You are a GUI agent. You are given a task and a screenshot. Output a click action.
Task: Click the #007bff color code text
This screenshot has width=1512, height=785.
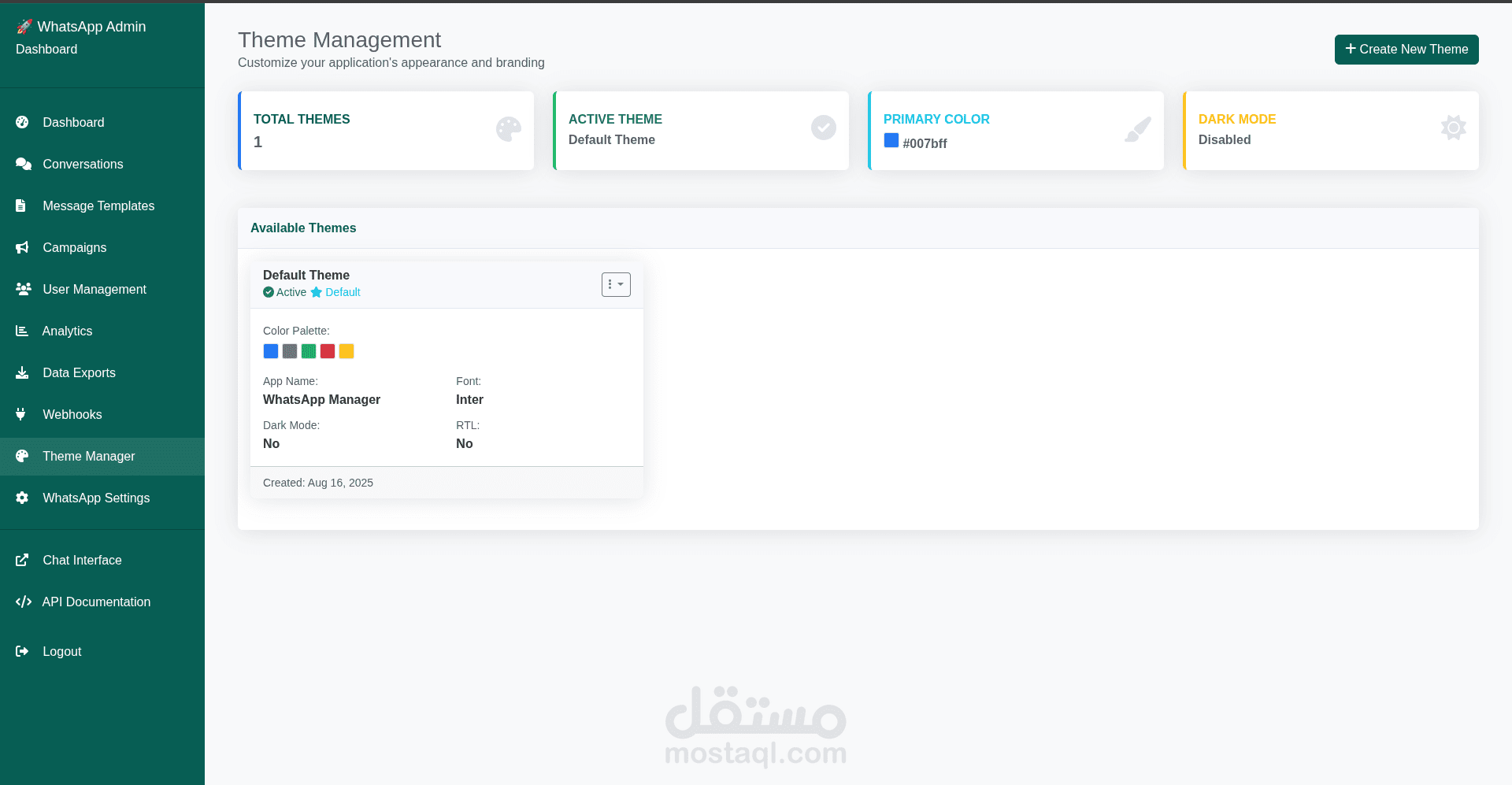coord(925,143)
